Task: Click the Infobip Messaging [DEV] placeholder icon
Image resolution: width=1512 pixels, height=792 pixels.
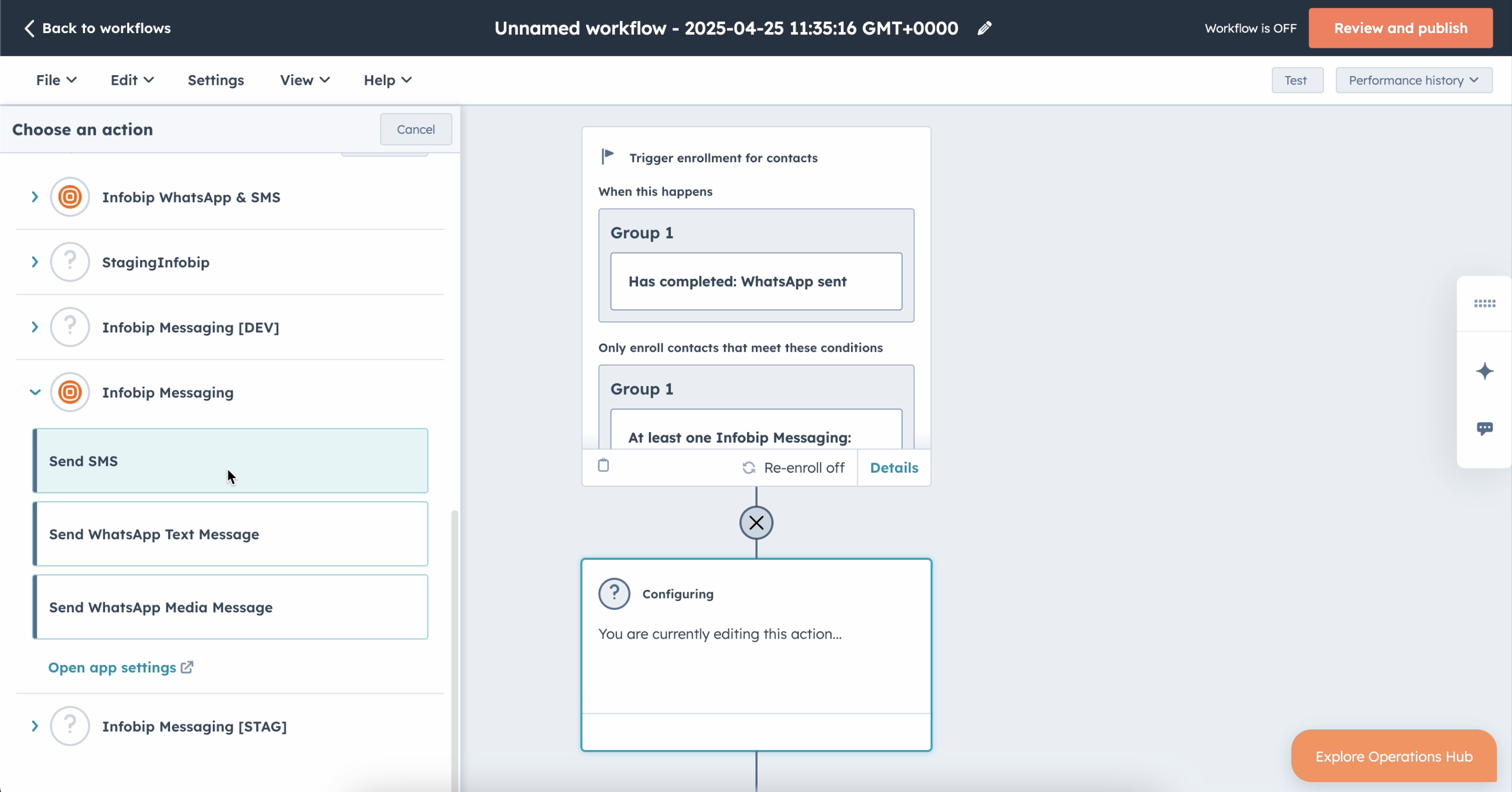Action: (x=70, y=327)
